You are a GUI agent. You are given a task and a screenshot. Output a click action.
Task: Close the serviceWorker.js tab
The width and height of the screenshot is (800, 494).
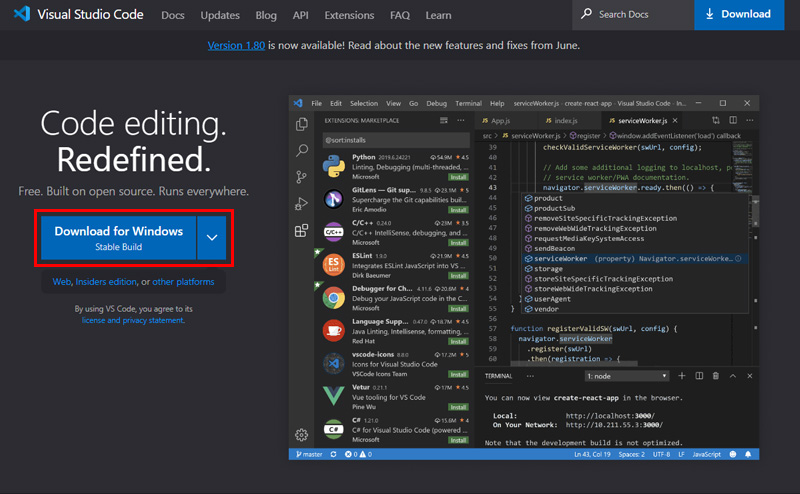coord(675,121)
